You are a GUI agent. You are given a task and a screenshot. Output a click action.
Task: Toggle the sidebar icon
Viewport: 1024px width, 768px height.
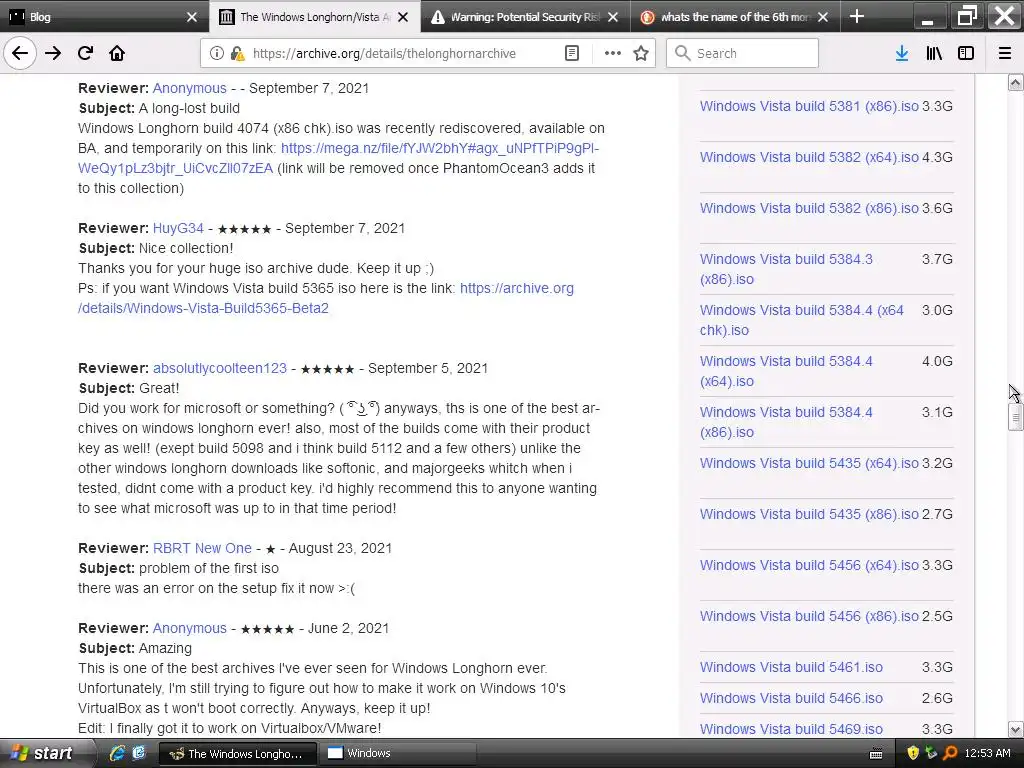point(966,53)
